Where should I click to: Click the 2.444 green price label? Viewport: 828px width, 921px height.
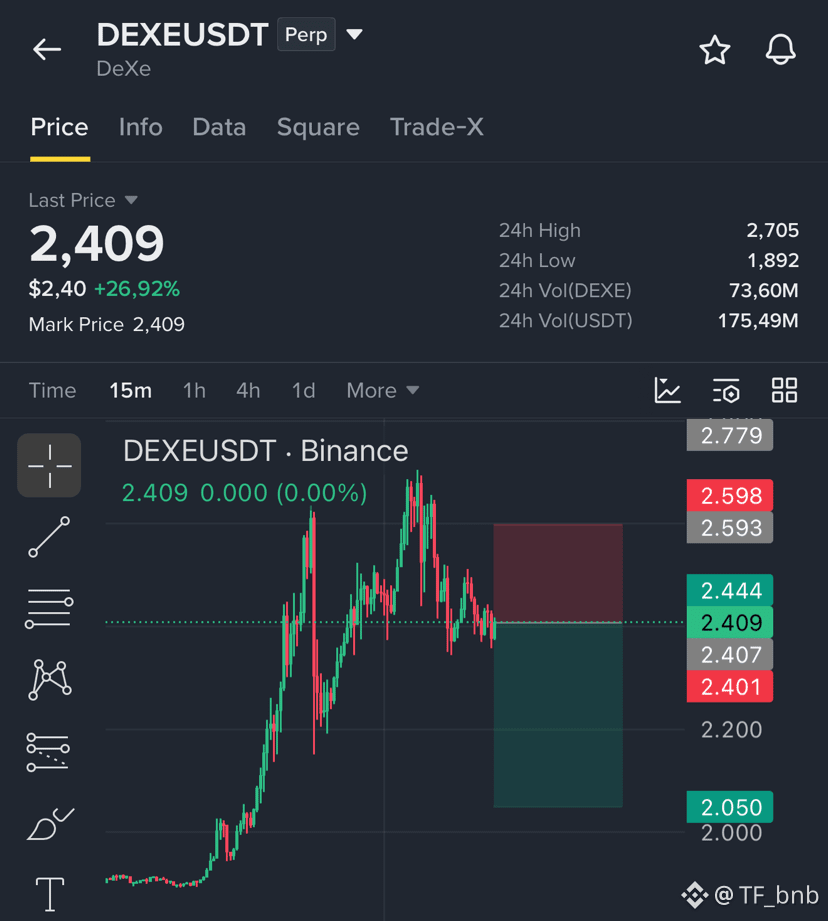tap(730, 590)
